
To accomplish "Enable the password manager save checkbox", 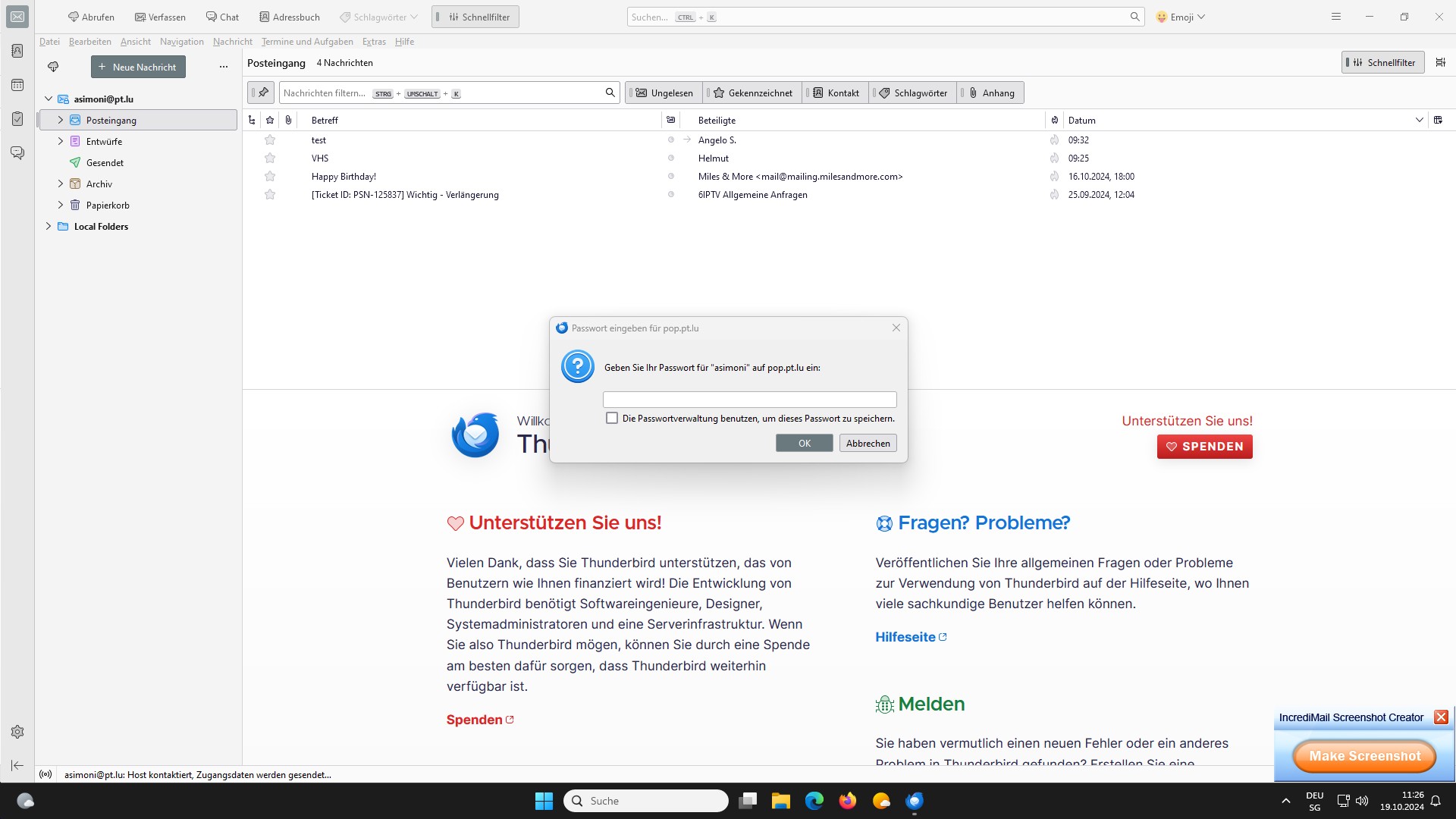I will pos(612,419).
